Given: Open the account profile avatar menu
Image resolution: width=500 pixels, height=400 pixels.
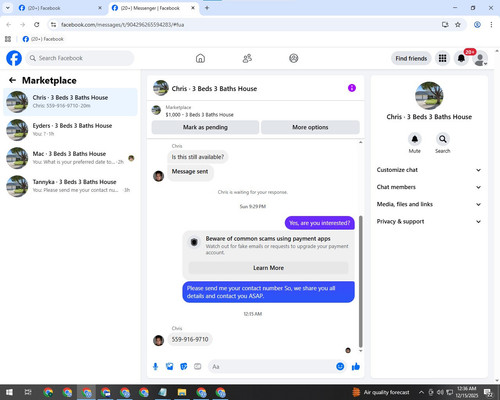Looking at the screenshot, I should (480, 58).
